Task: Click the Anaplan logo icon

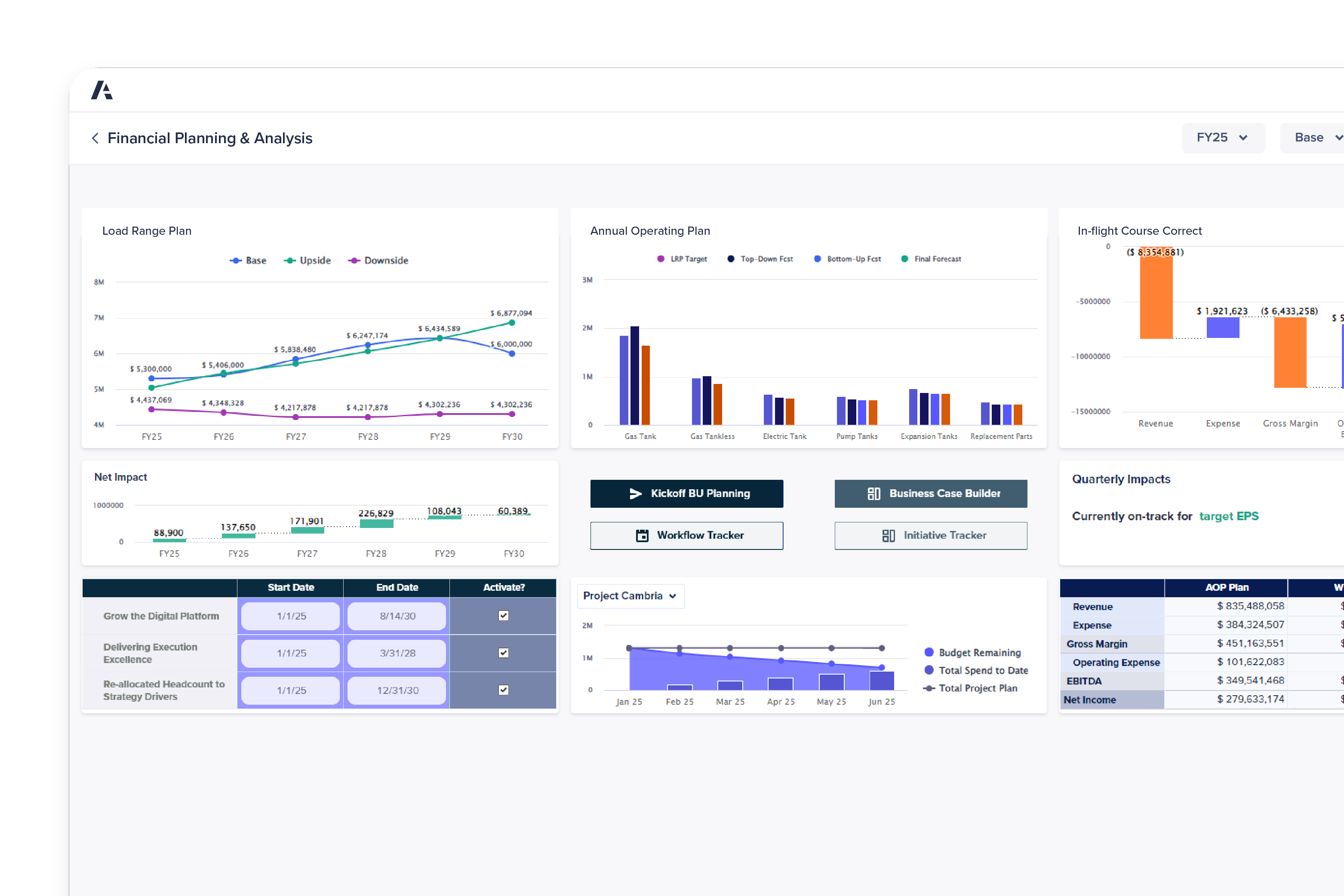Action: 103,90
